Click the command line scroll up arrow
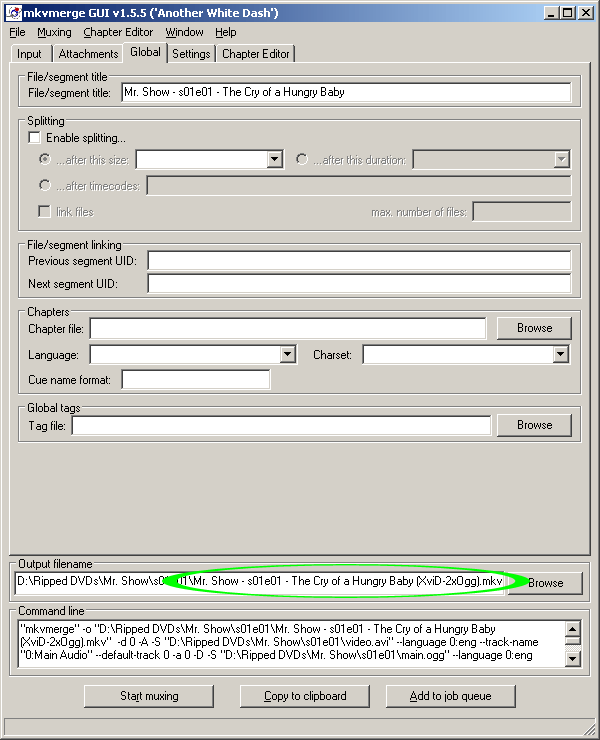 [573, 629]
